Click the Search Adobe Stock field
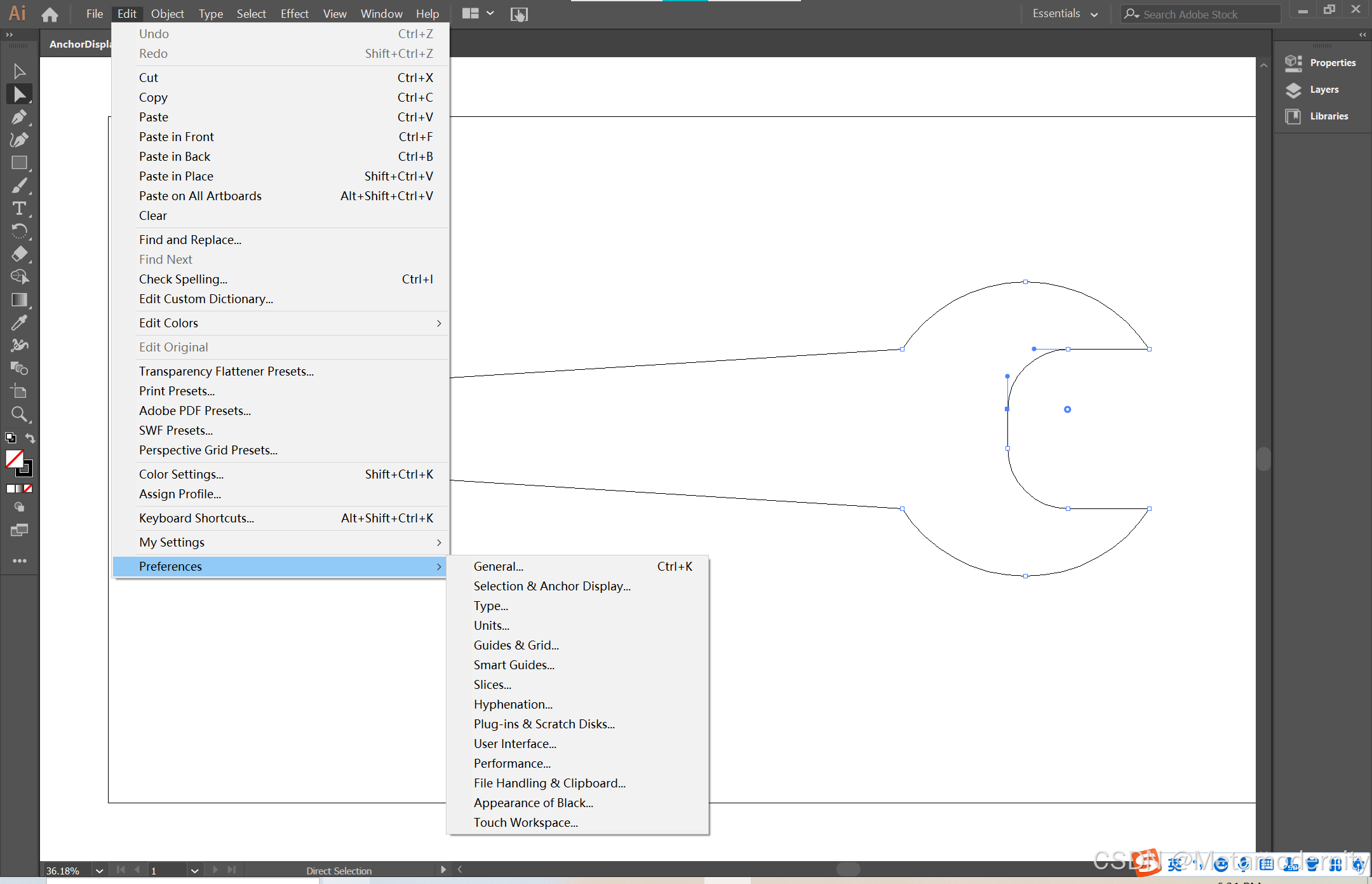This screenshot has height=884, width=1372. (1200, 14)
